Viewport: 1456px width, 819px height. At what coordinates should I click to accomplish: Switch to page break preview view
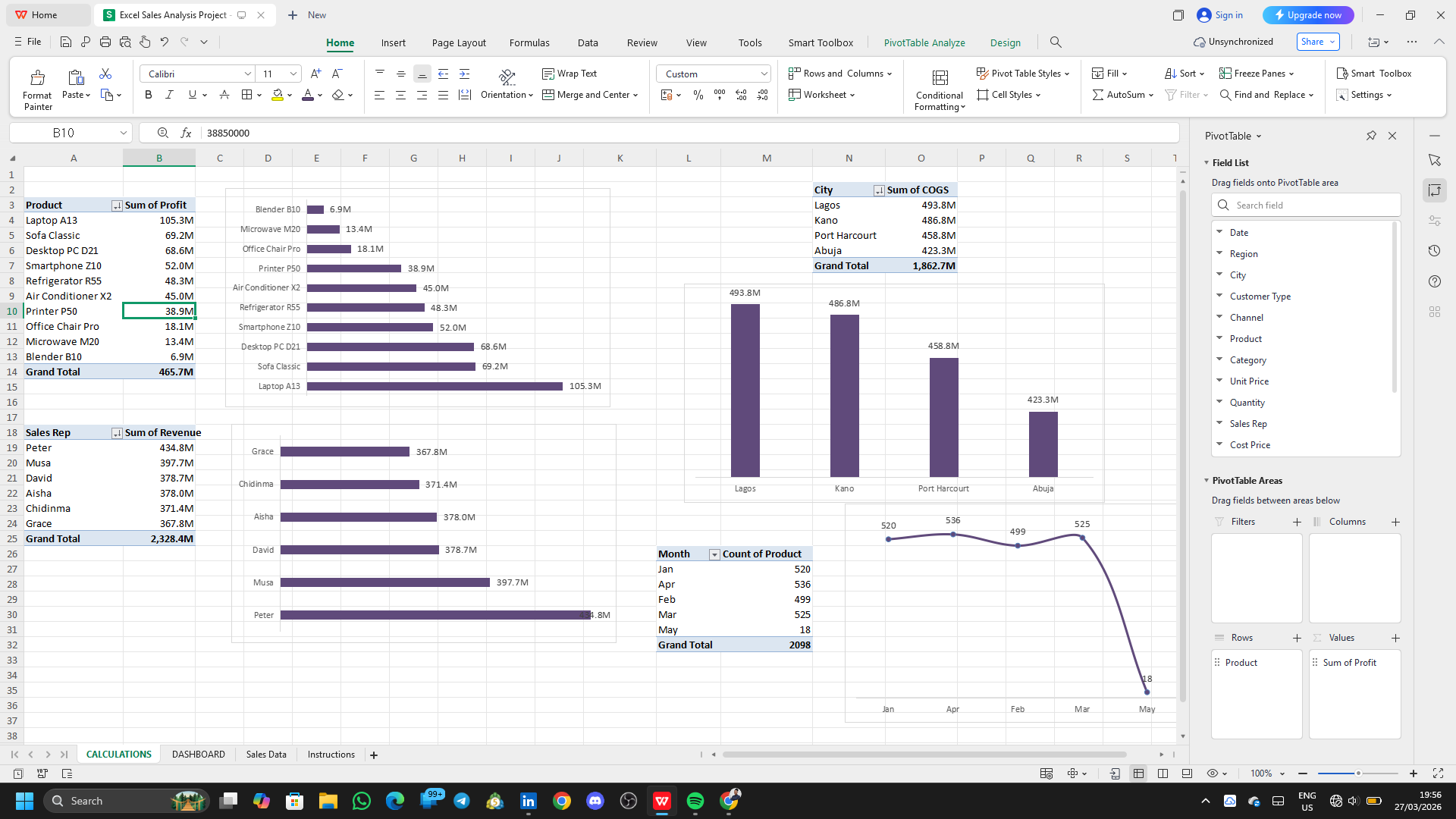pos(1163,773)
